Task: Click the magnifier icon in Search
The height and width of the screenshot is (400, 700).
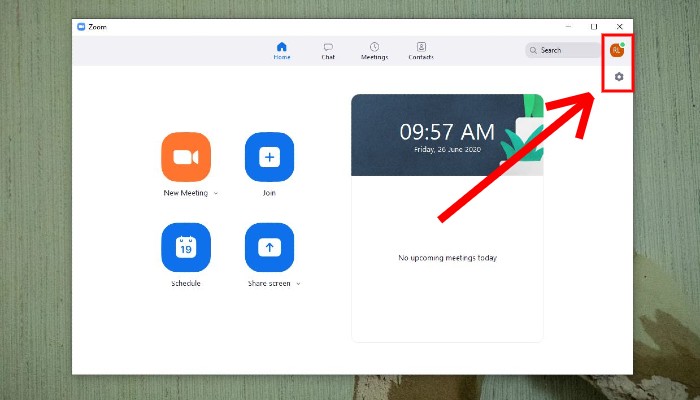Action: (533, 50)
